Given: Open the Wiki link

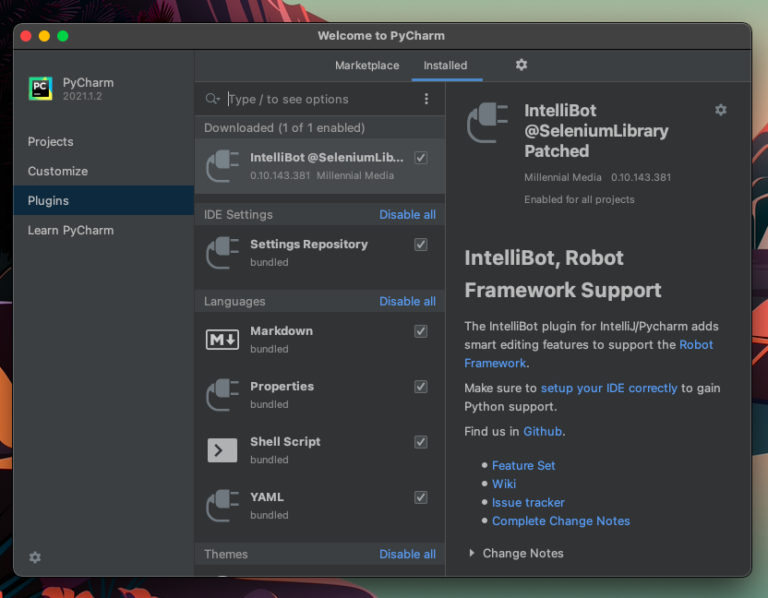Looking at the screenshot, I should 504,484.
